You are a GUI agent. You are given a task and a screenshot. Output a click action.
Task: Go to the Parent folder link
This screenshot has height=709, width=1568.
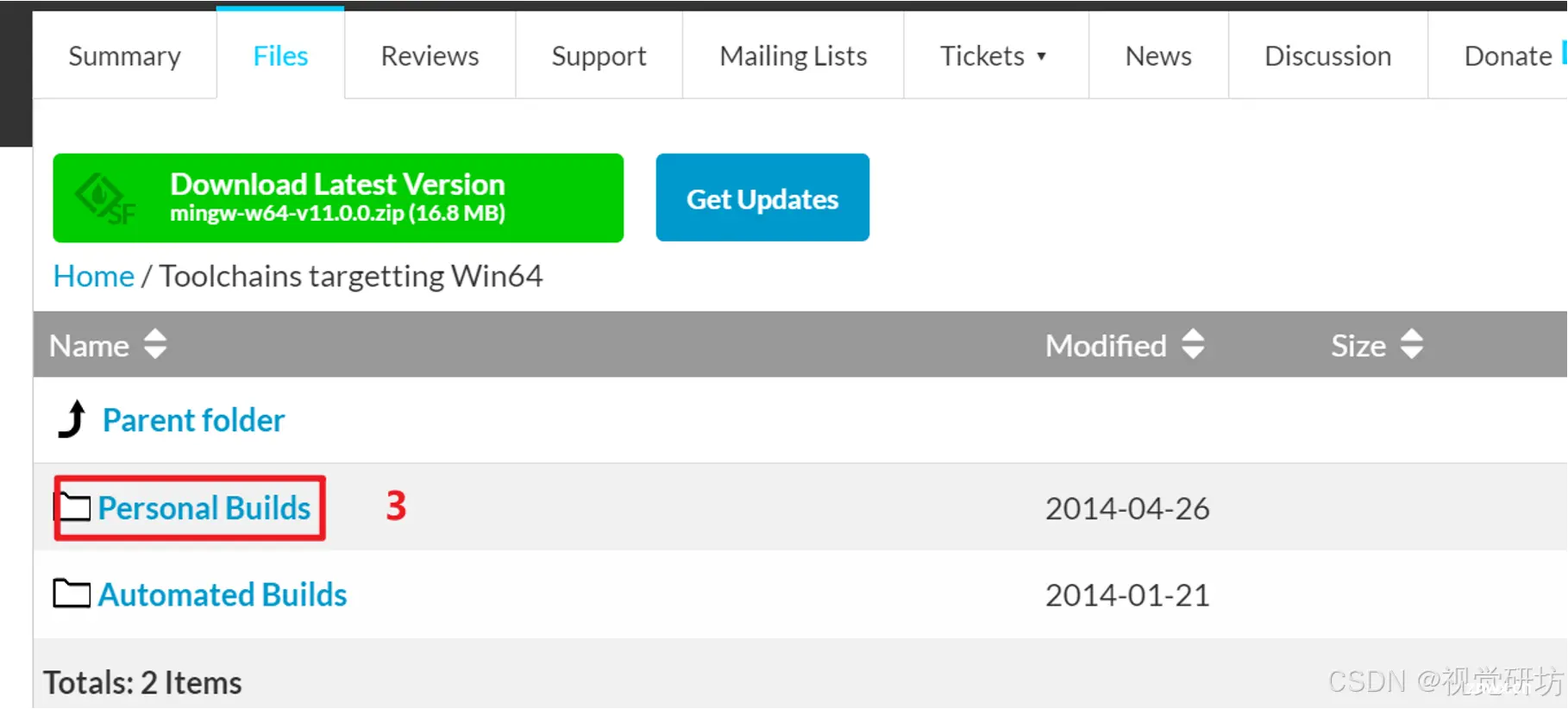[x=193, y=420]
